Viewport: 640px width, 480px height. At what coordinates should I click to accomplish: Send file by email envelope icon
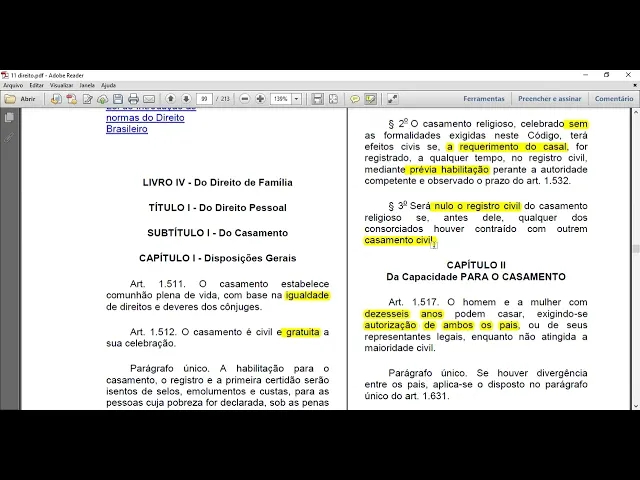149,99
